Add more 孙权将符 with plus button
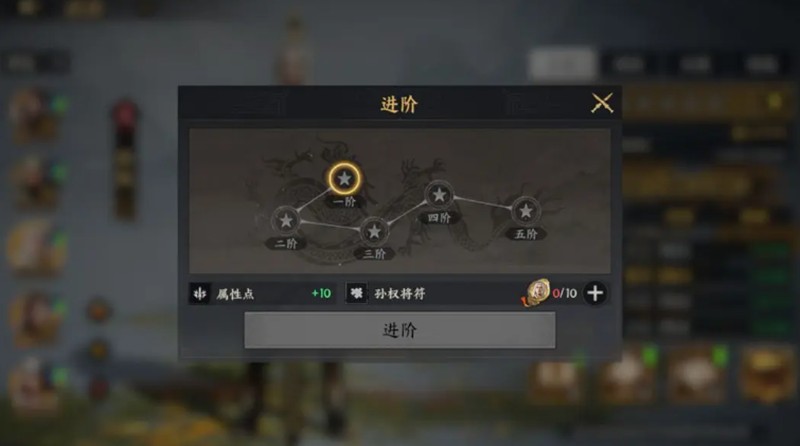This screenshot has height=446, width=800. tap(595, 293)
